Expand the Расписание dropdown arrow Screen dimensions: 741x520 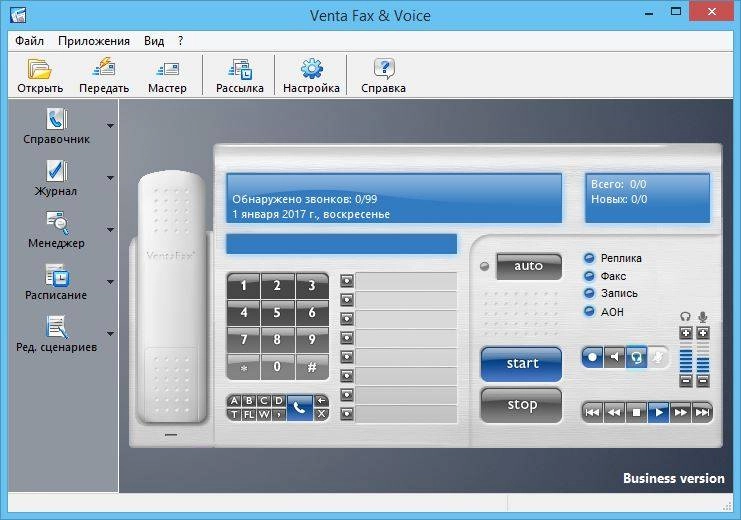(110, 282)
